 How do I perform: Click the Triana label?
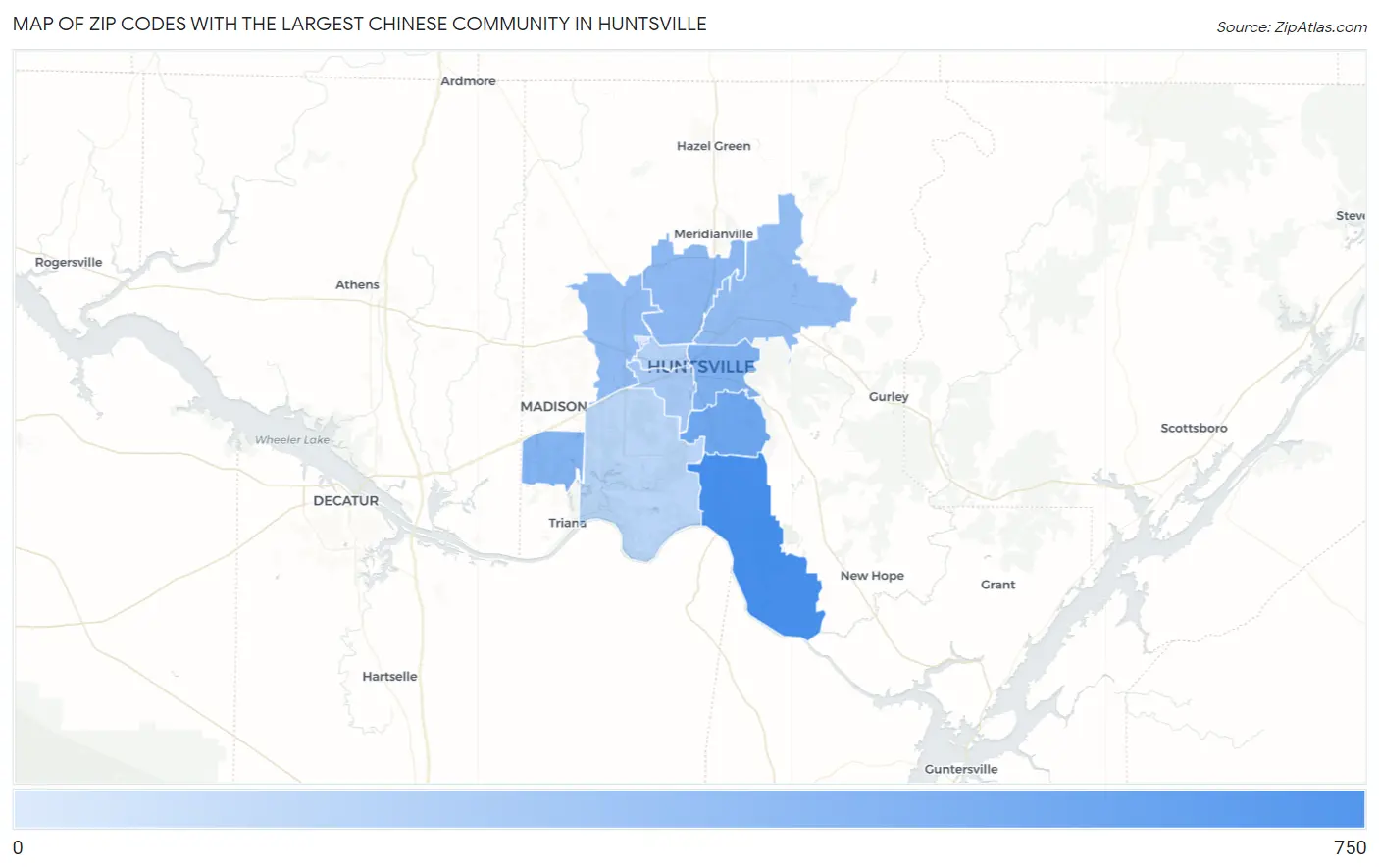point(567,523)
